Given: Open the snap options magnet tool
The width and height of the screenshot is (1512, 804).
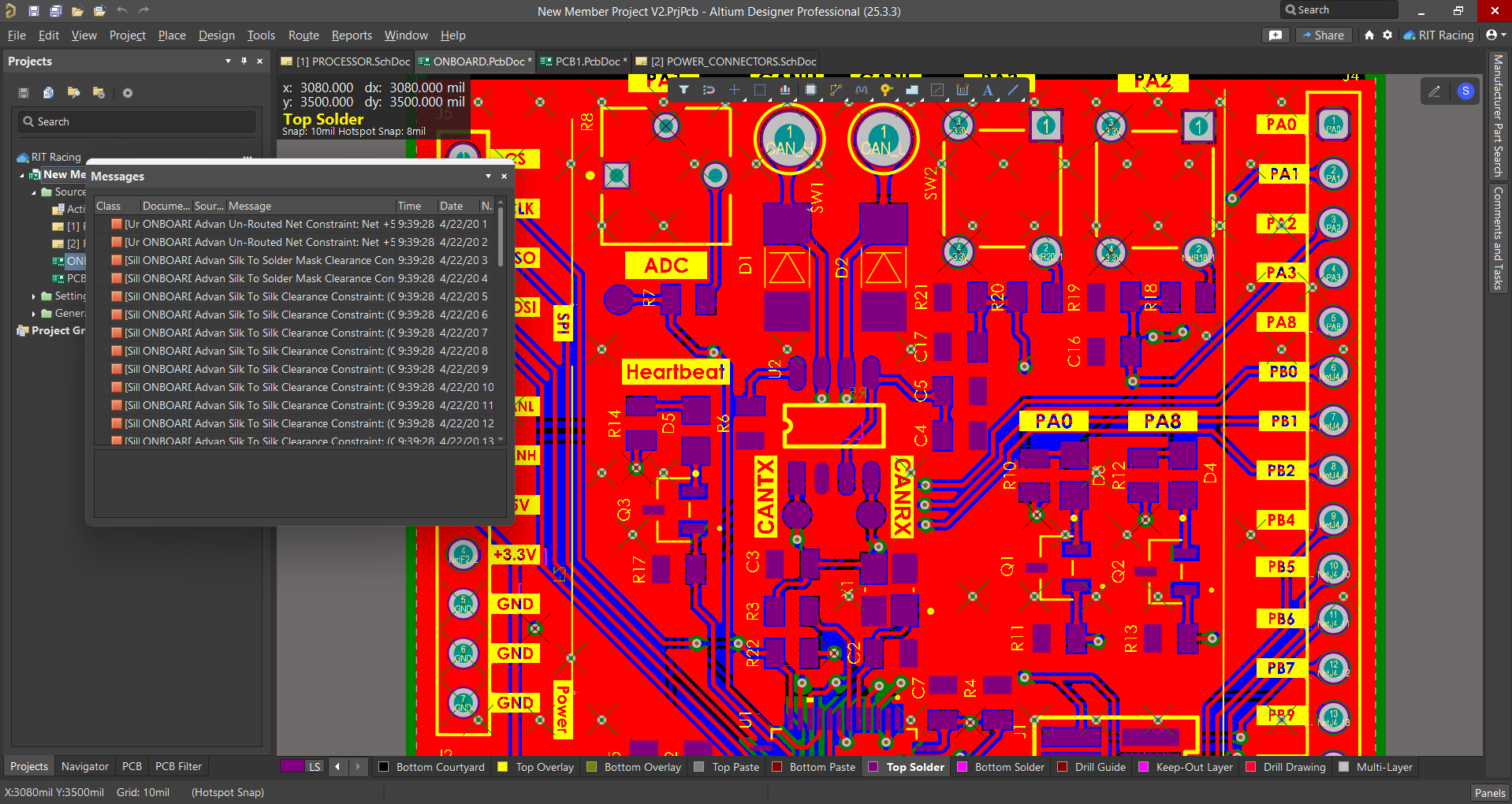Looking at the screenshot, I should click(709, 90).
